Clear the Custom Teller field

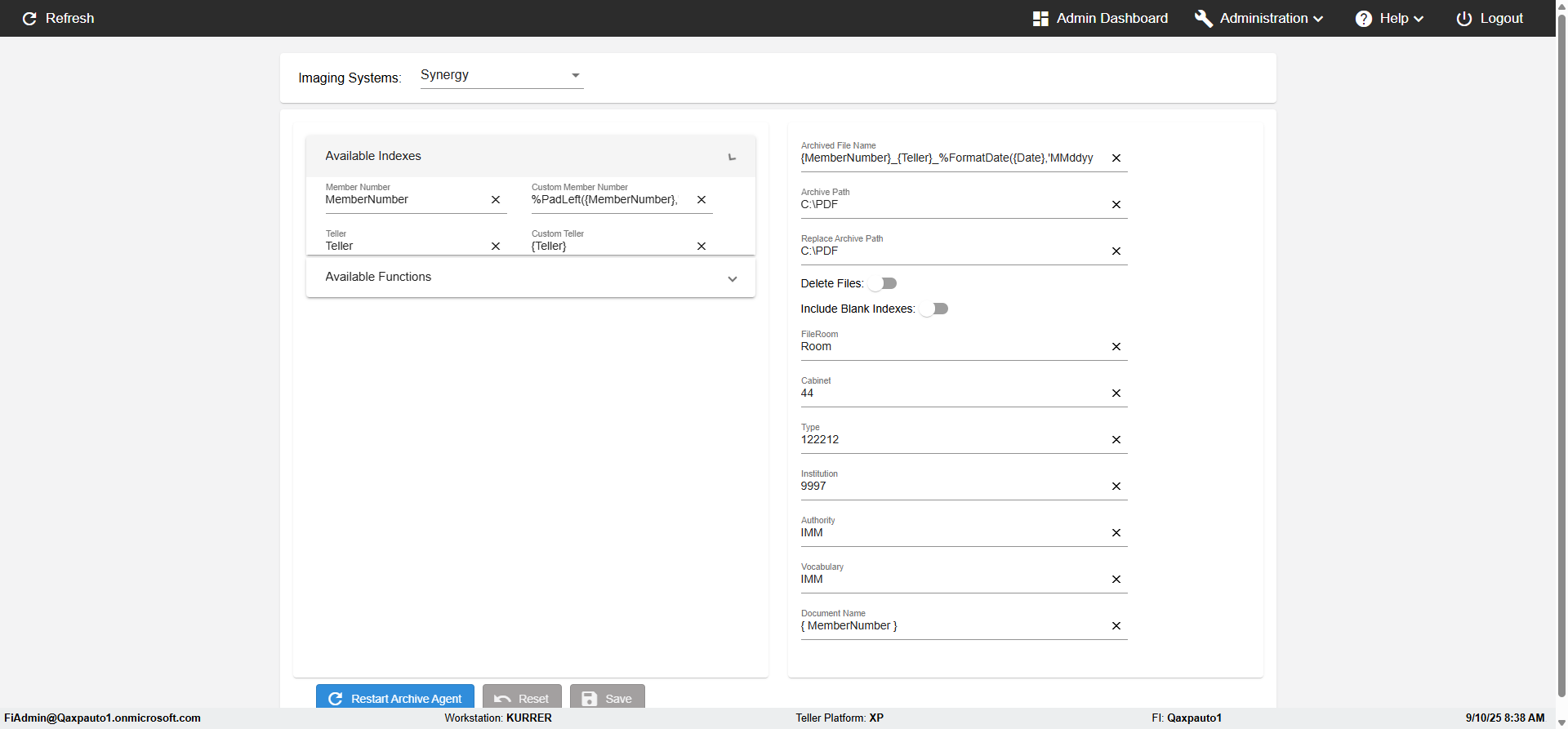701,247
